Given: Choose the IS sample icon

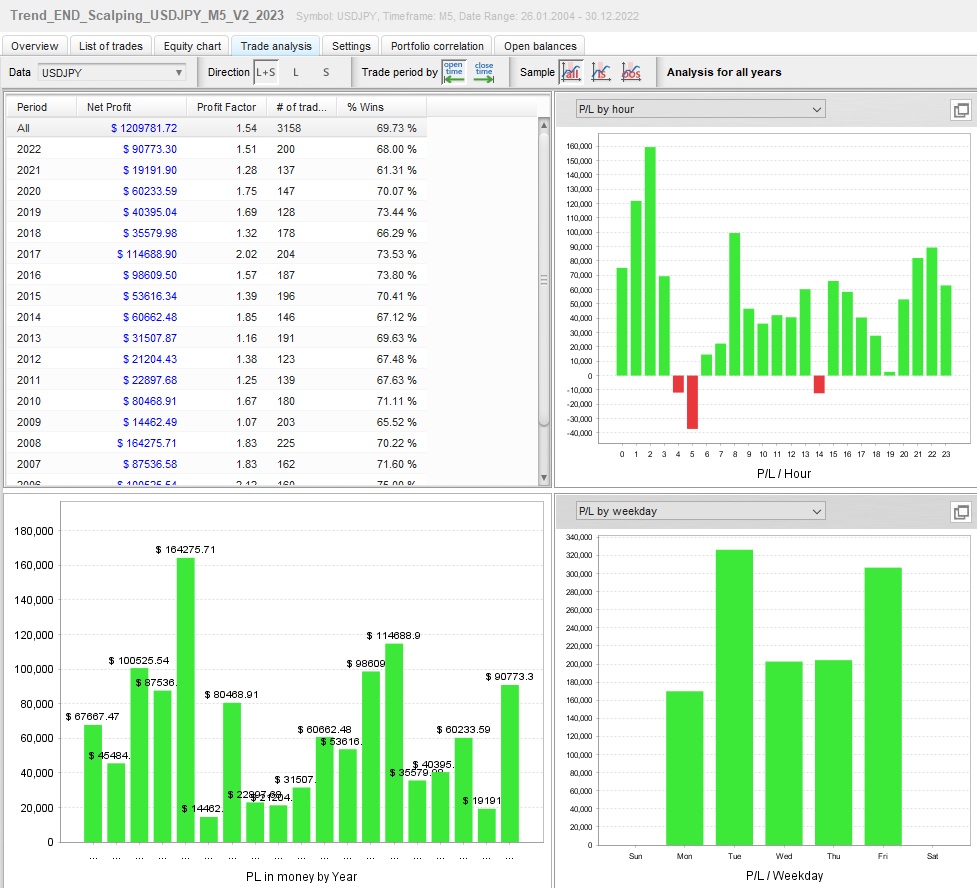Looking at the screenshot, I should [x=601, y=72].
